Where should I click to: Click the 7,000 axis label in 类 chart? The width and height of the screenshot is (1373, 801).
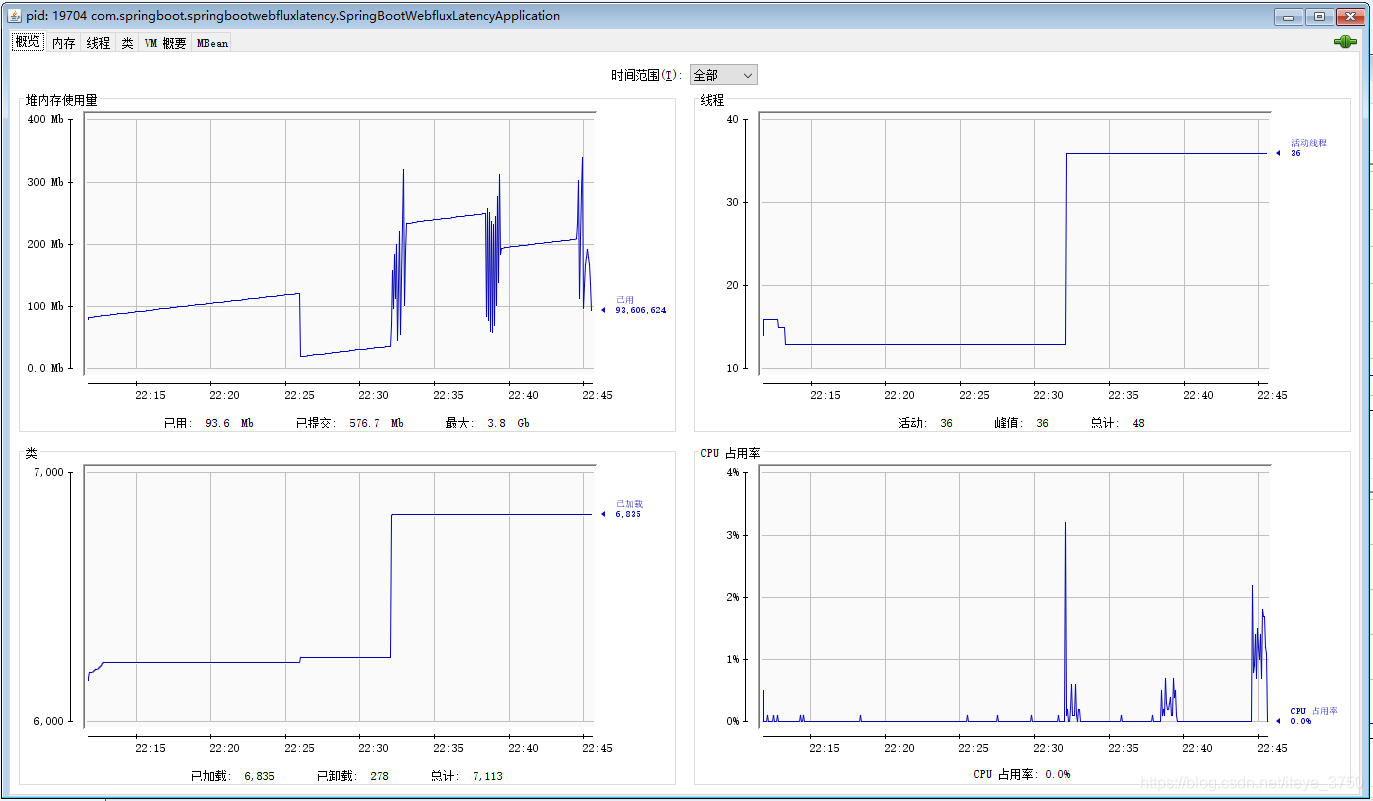tap(49, 472)
